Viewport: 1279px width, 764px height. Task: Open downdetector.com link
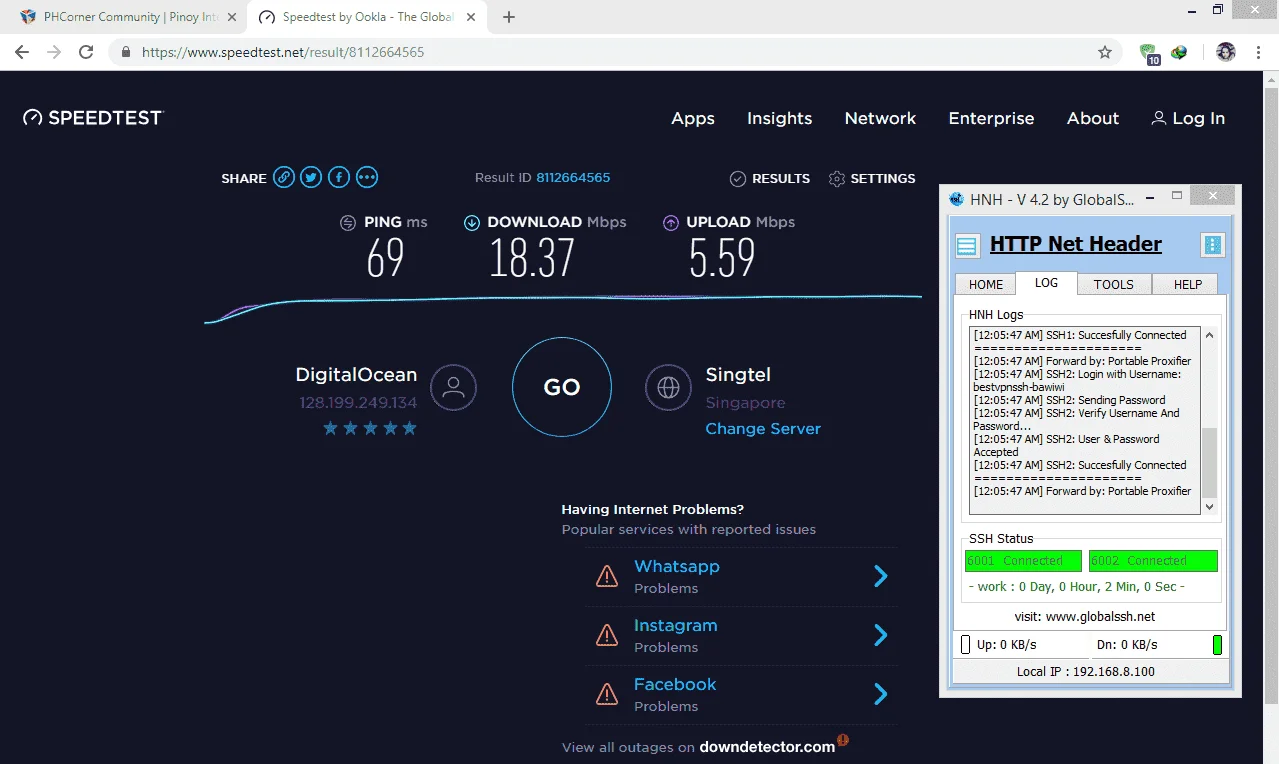(x=767, y=747)
